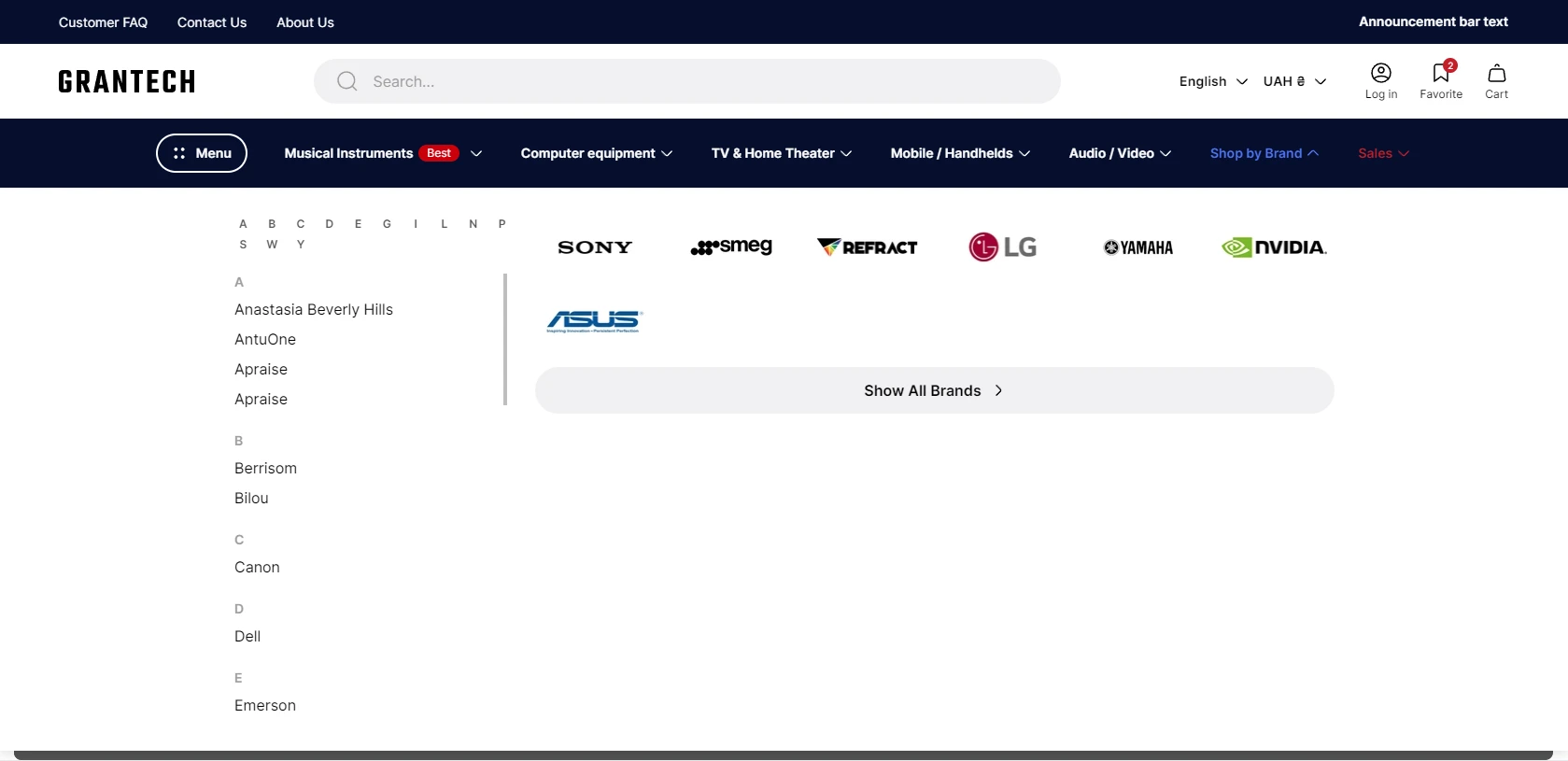1568x761 pixels.
Task: Click the brand list vertical scrollbar
Action: coord(505,339)
